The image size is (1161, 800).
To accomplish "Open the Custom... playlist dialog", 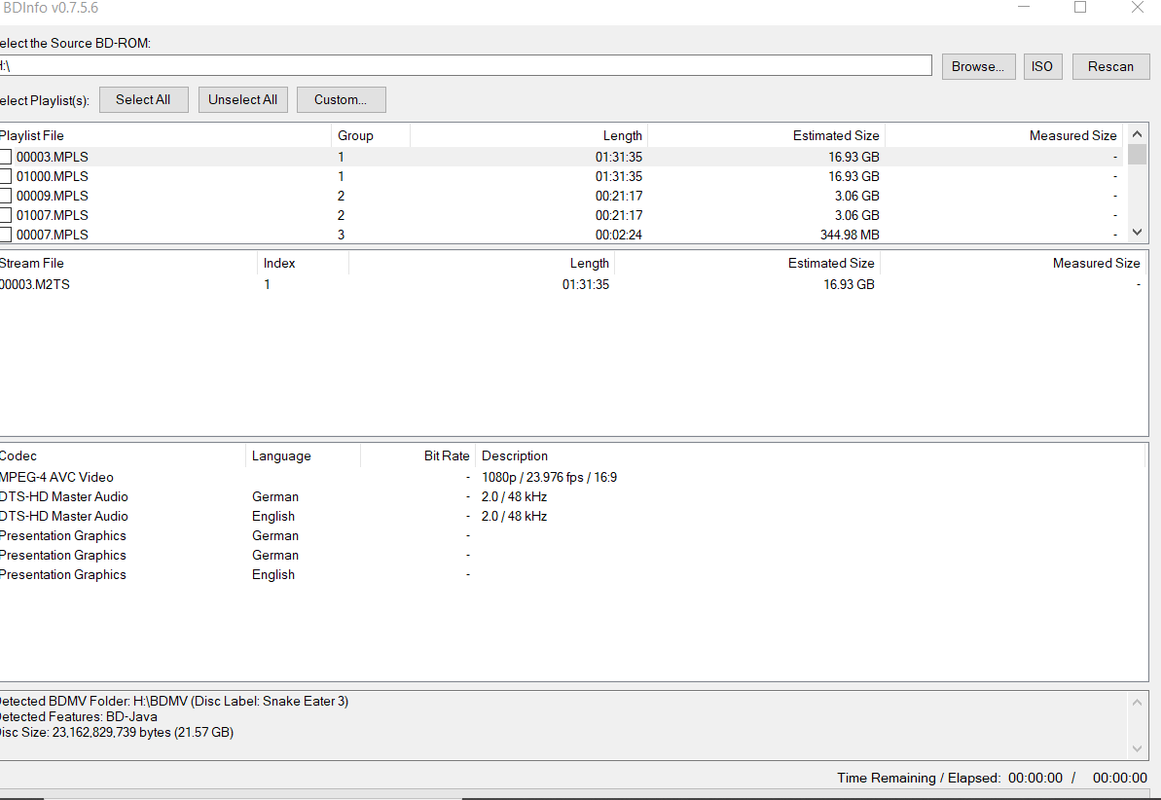I will coord(341,100).
